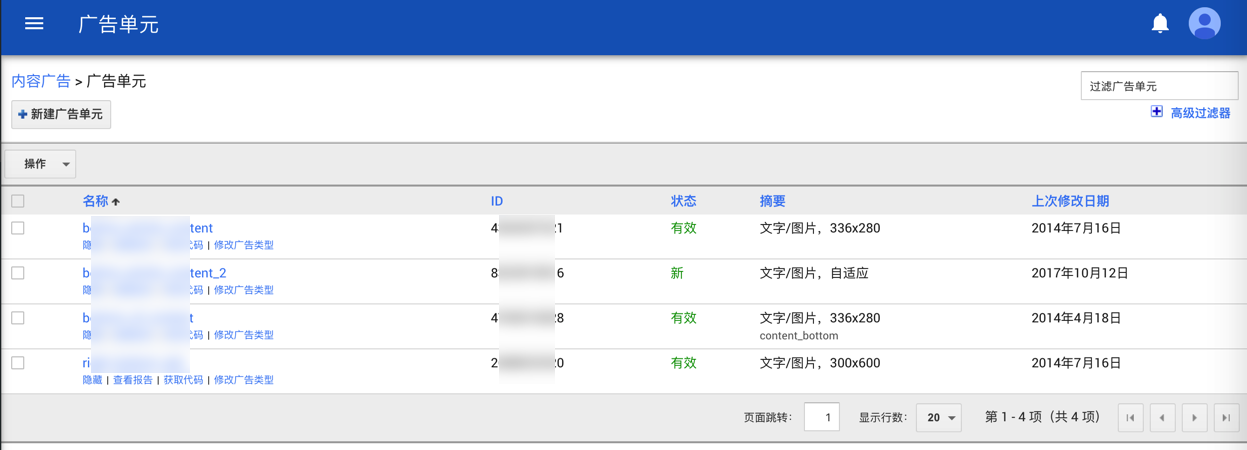Expand the 高级过滤器 plus icon
Image resolution: width=1247 pixels, height=450 pixels.
click(1157, 112)
